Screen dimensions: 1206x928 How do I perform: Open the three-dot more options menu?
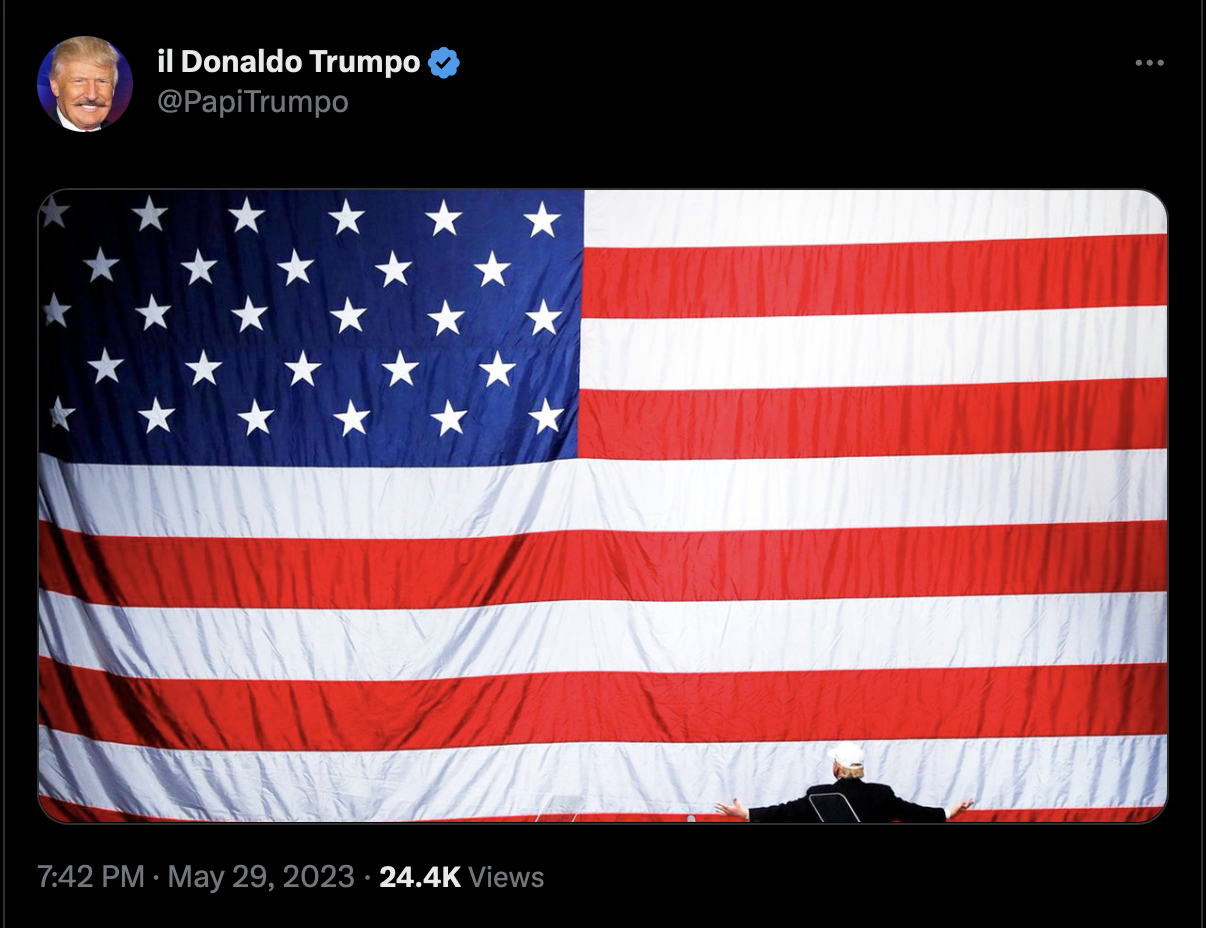click(1149, 63)
